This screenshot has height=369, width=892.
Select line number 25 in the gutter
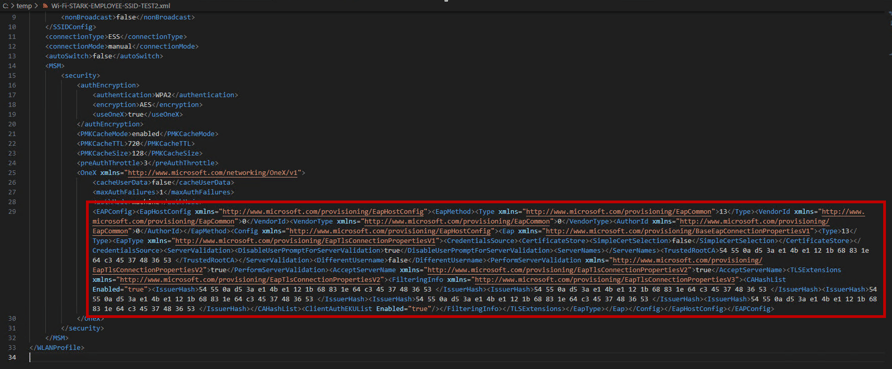click(13, 172)
